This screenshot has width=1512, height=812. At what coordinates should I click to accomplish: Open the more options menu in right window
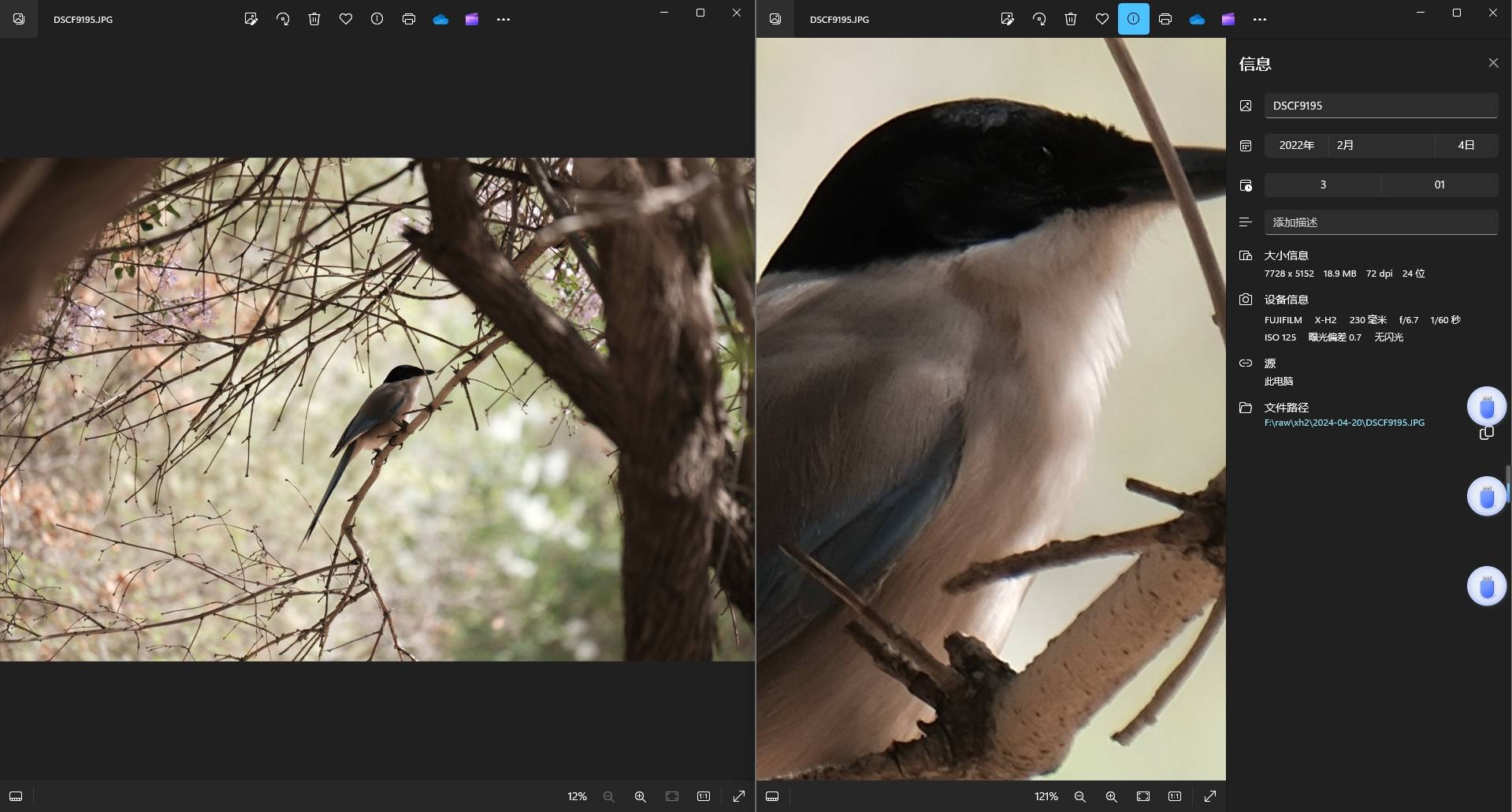click(x=1260, y=19)
